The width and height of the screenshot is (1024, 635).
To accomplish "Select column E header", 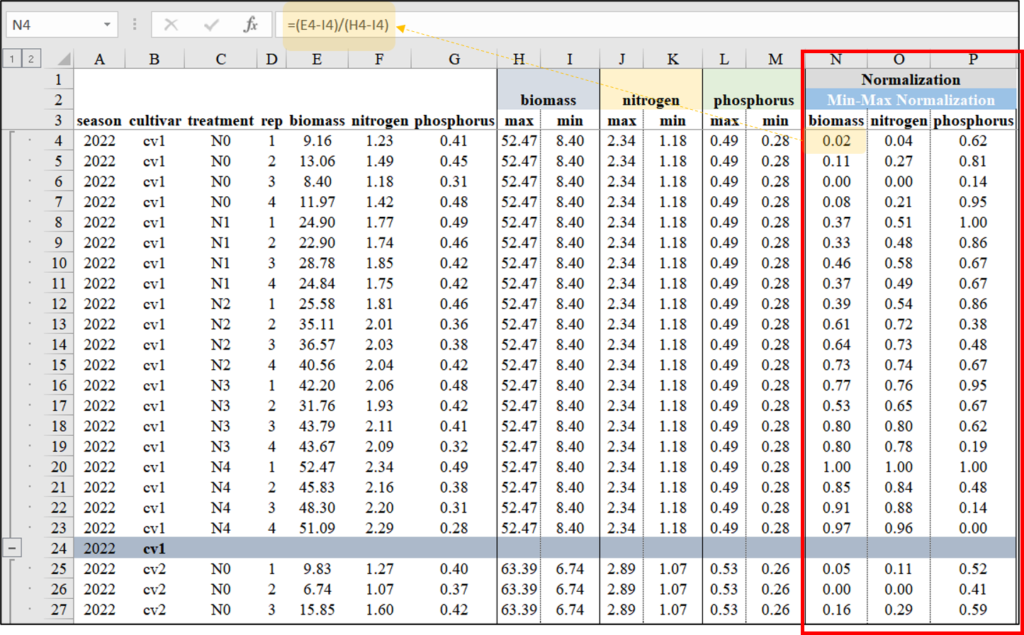I will click(316, 59).
